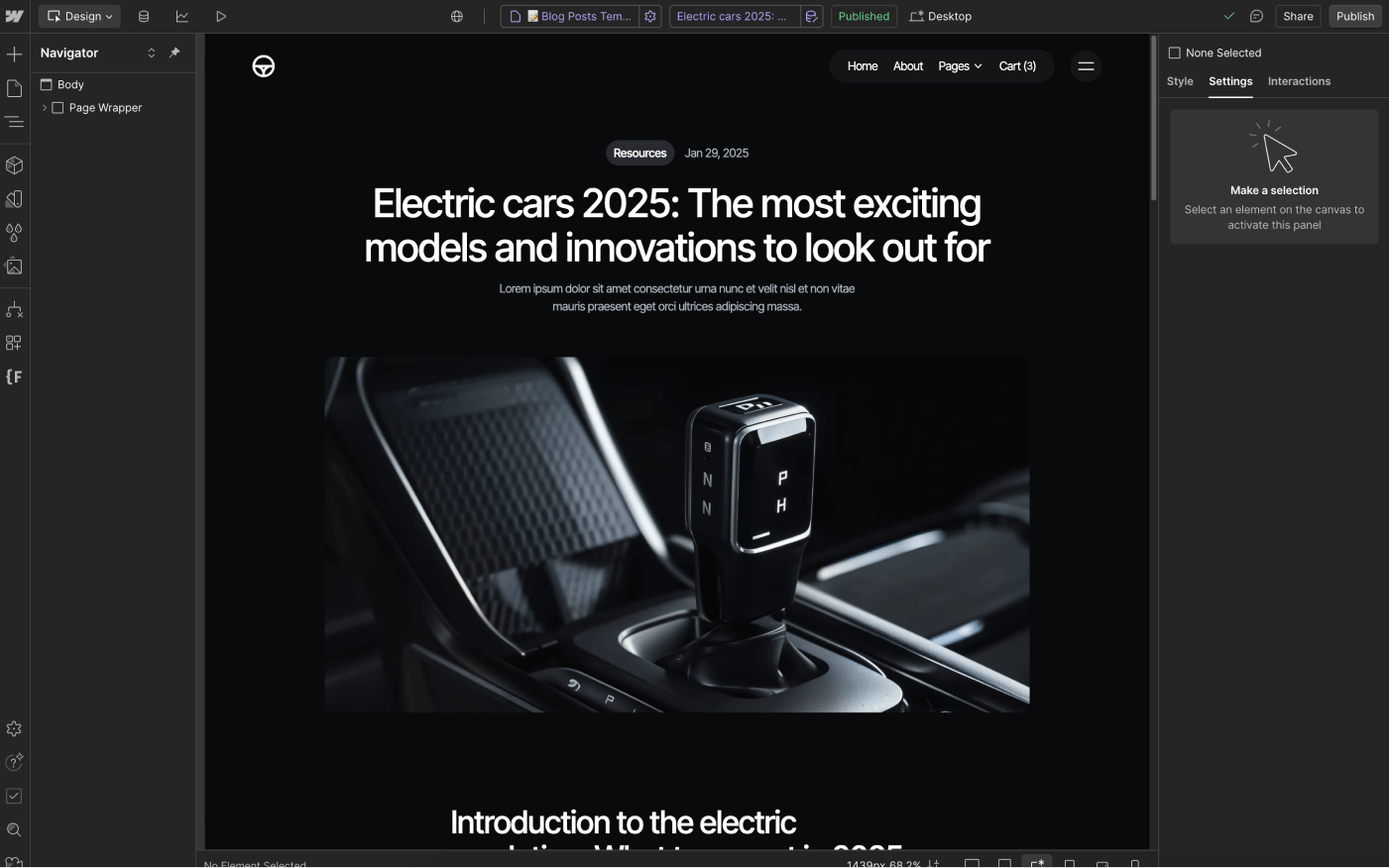Screen dimensions: 1389x868
Task: Click the Publish button
Action: pos(1354,16)
